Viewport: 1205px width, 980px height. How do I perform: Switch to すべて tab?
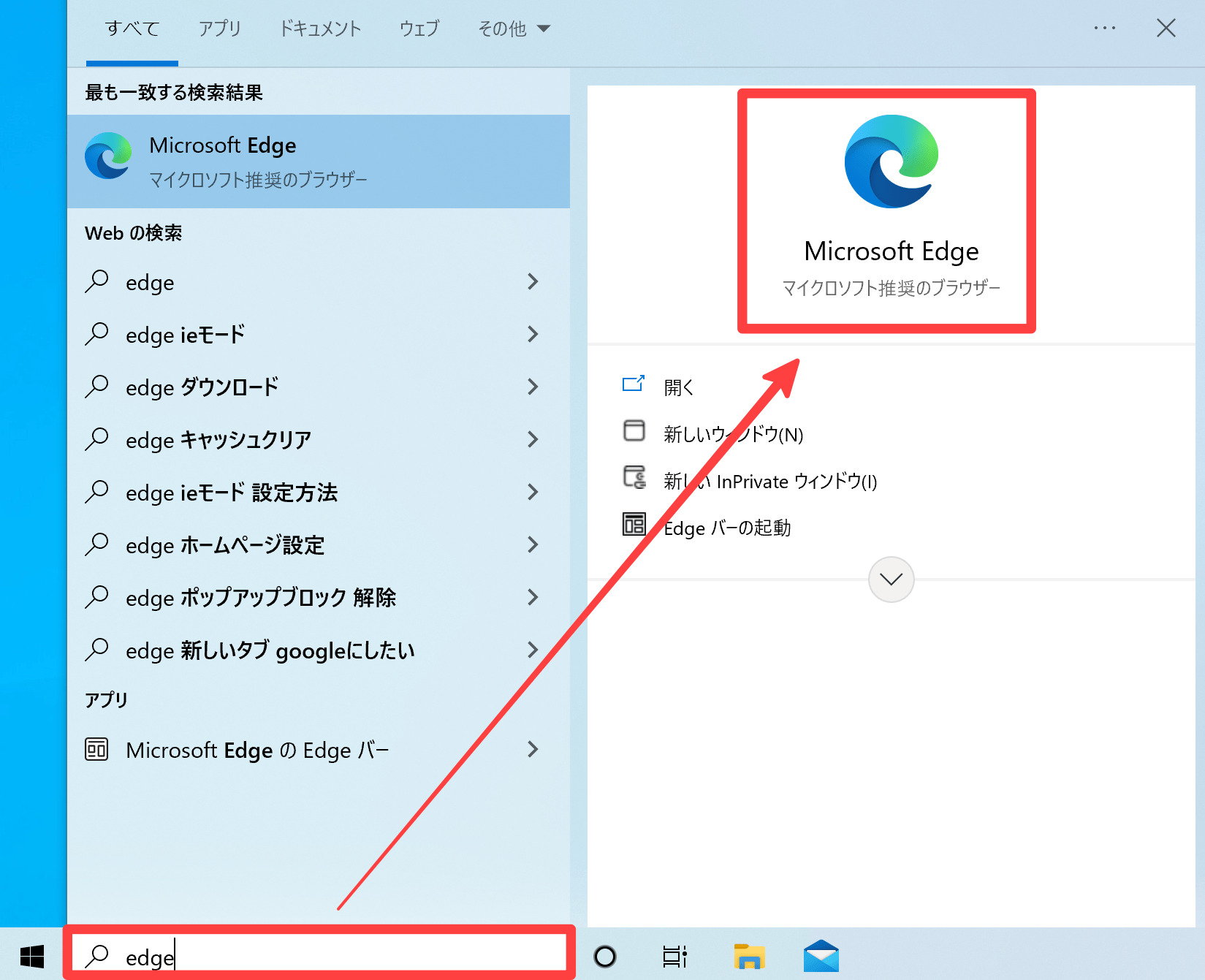(x=132, y=29)
